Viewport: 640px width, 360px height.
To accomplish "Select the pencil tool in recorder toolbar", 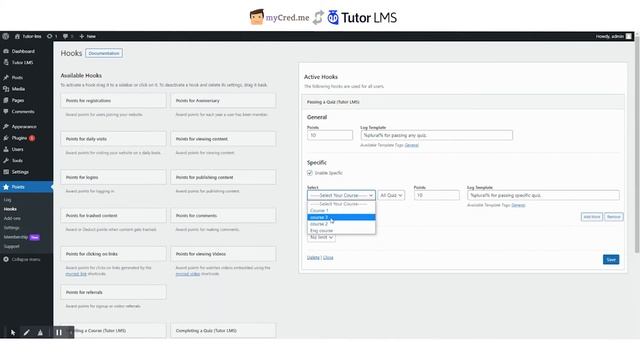I will tap(27, 333).
